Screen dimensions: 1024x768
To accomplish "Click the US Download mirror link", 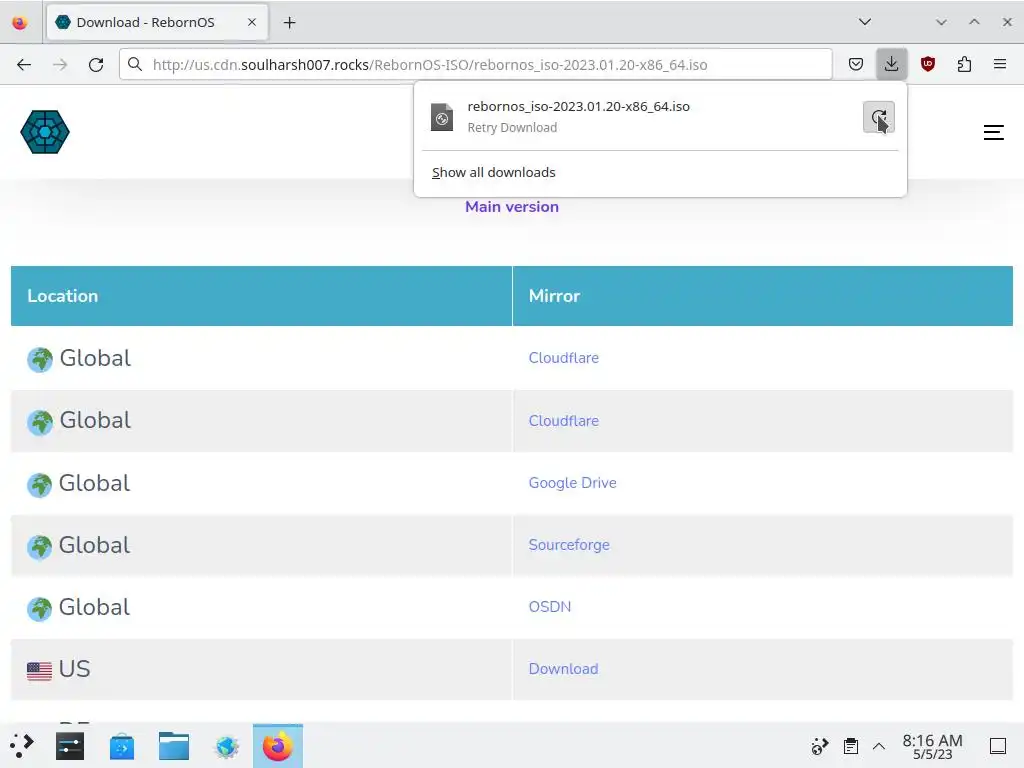I will pos(564,669).
